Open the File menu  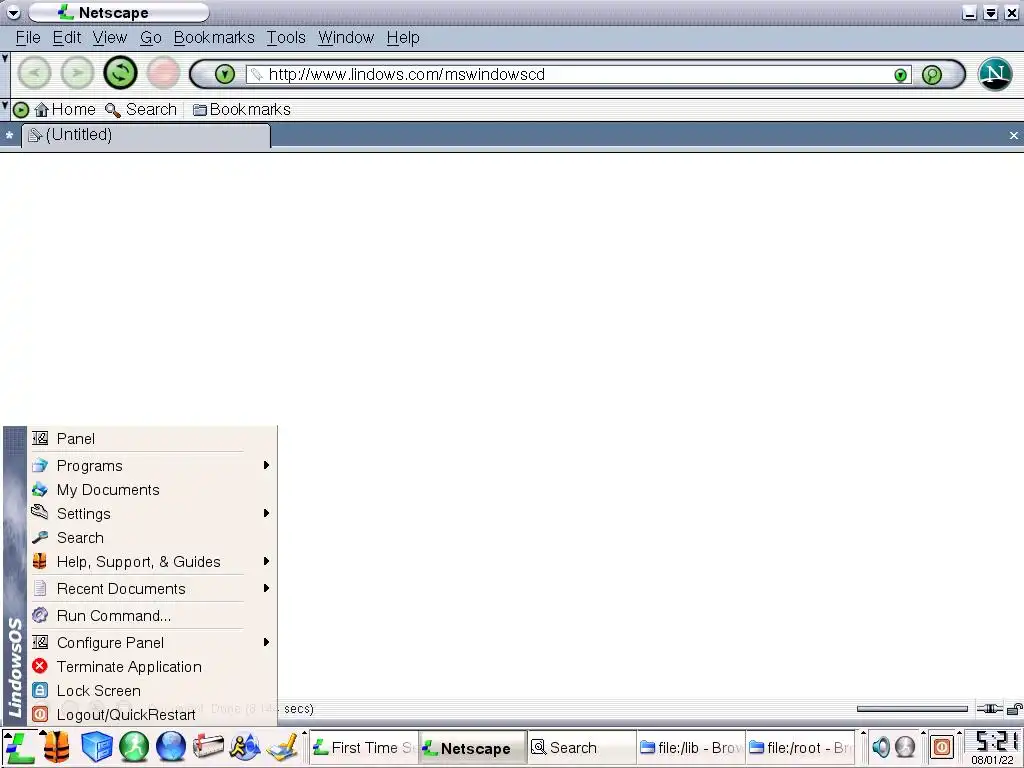tap(28, 38)
